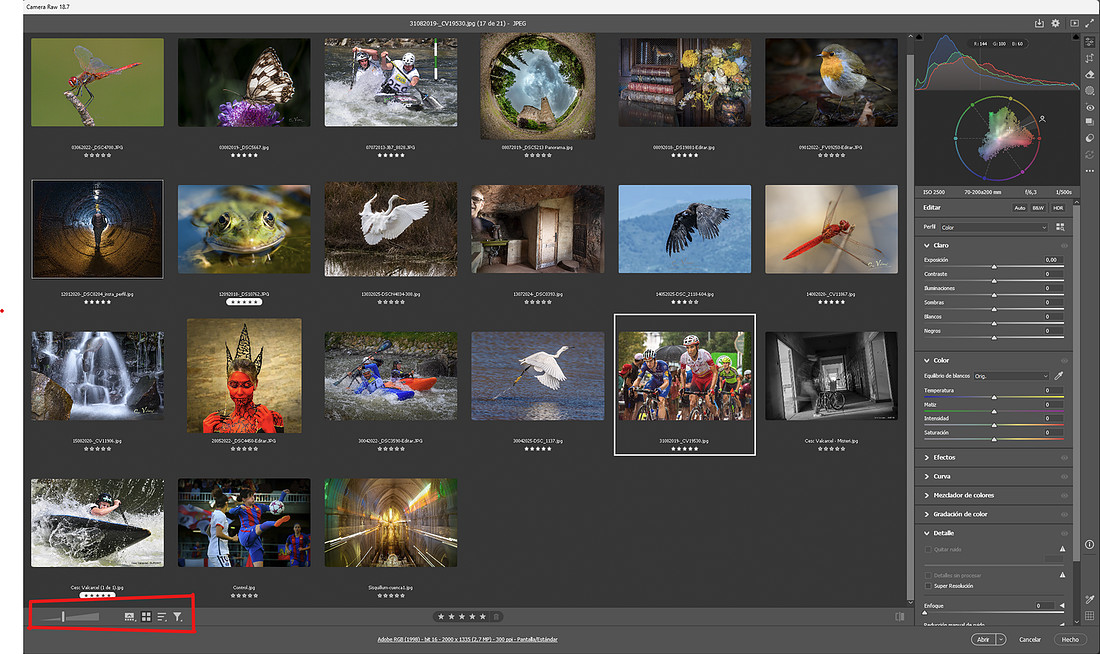Expand the Curva section

click(927, 476)
